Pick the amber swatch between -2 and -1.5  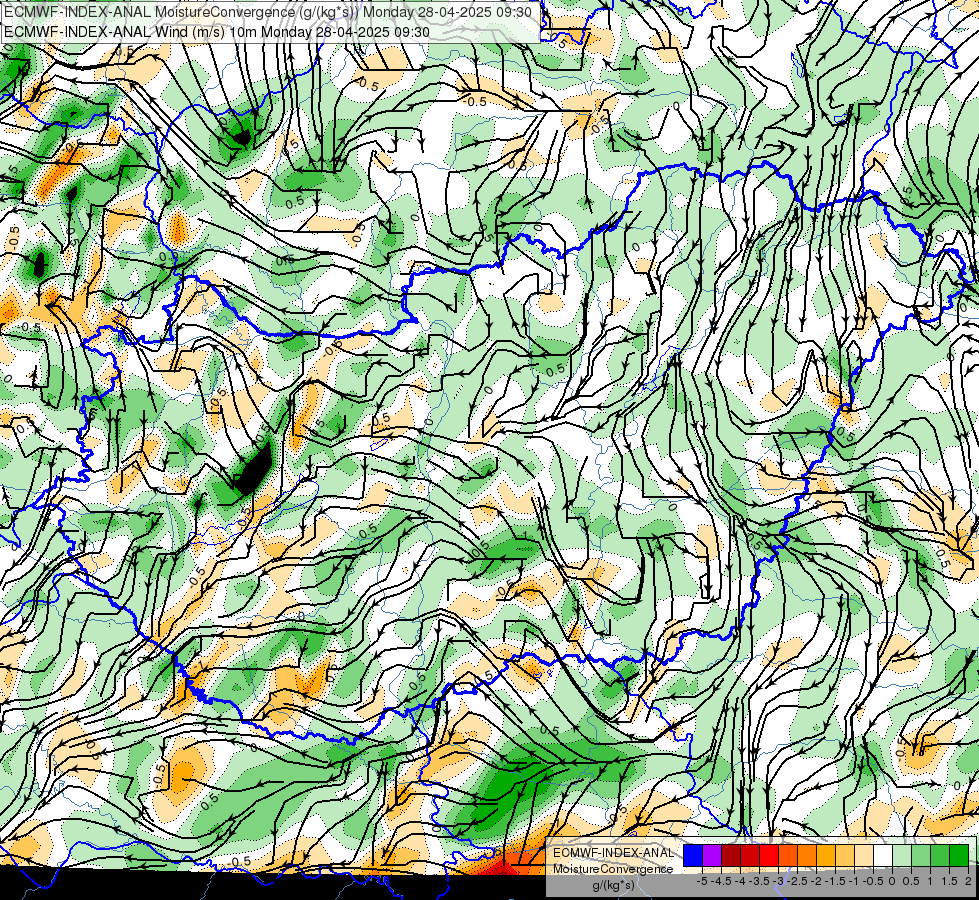826,855
